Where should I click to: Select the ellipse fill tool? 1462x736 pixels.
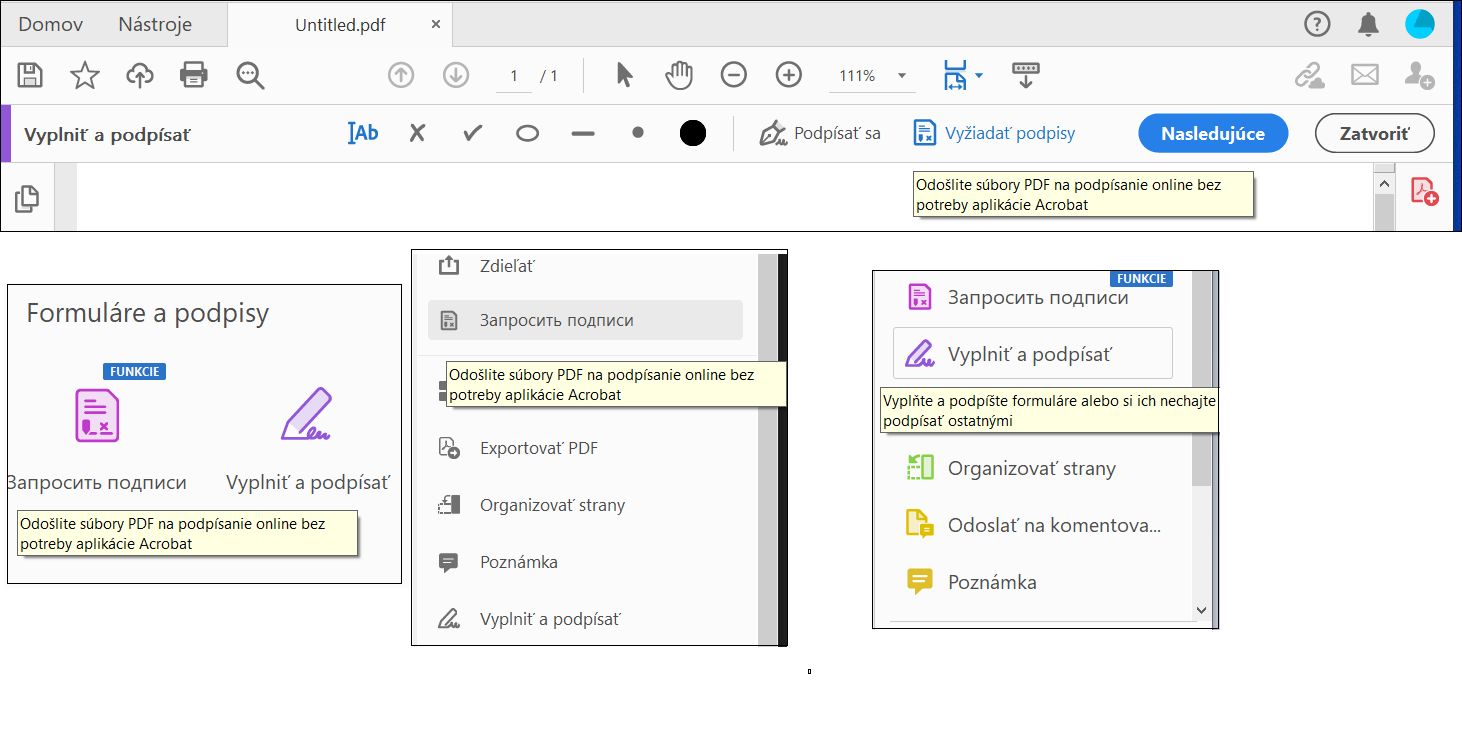[x=528, y=134]
